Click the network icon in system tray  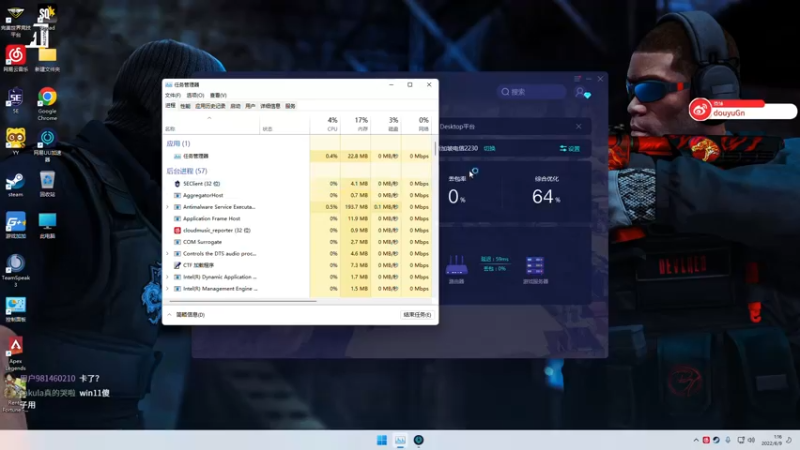pyautogui.click(x=741, y=440)
